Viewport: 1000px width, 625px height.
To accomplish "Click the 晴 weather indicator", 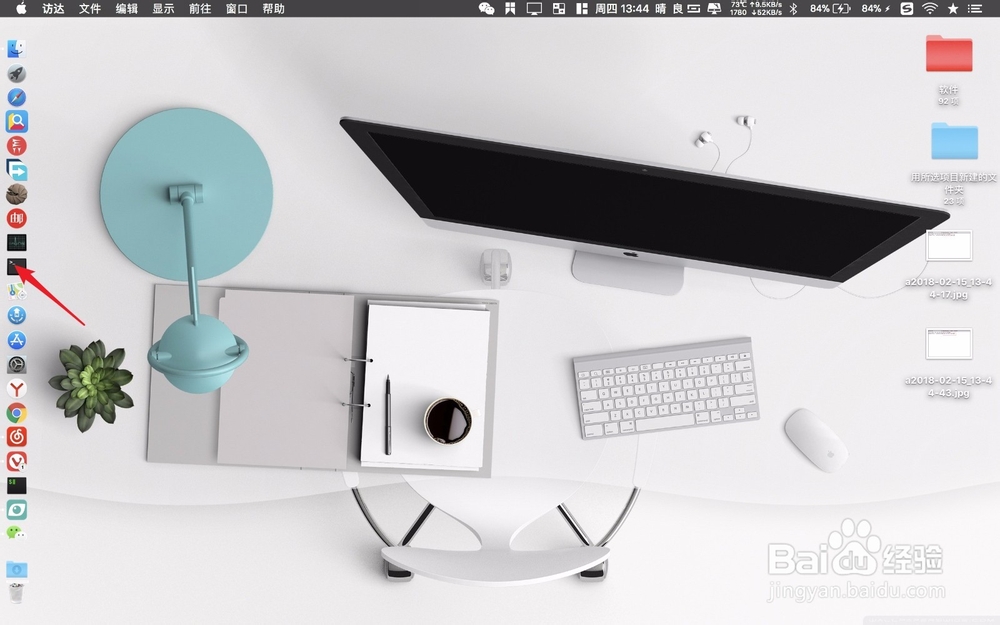I will (661, 8).
